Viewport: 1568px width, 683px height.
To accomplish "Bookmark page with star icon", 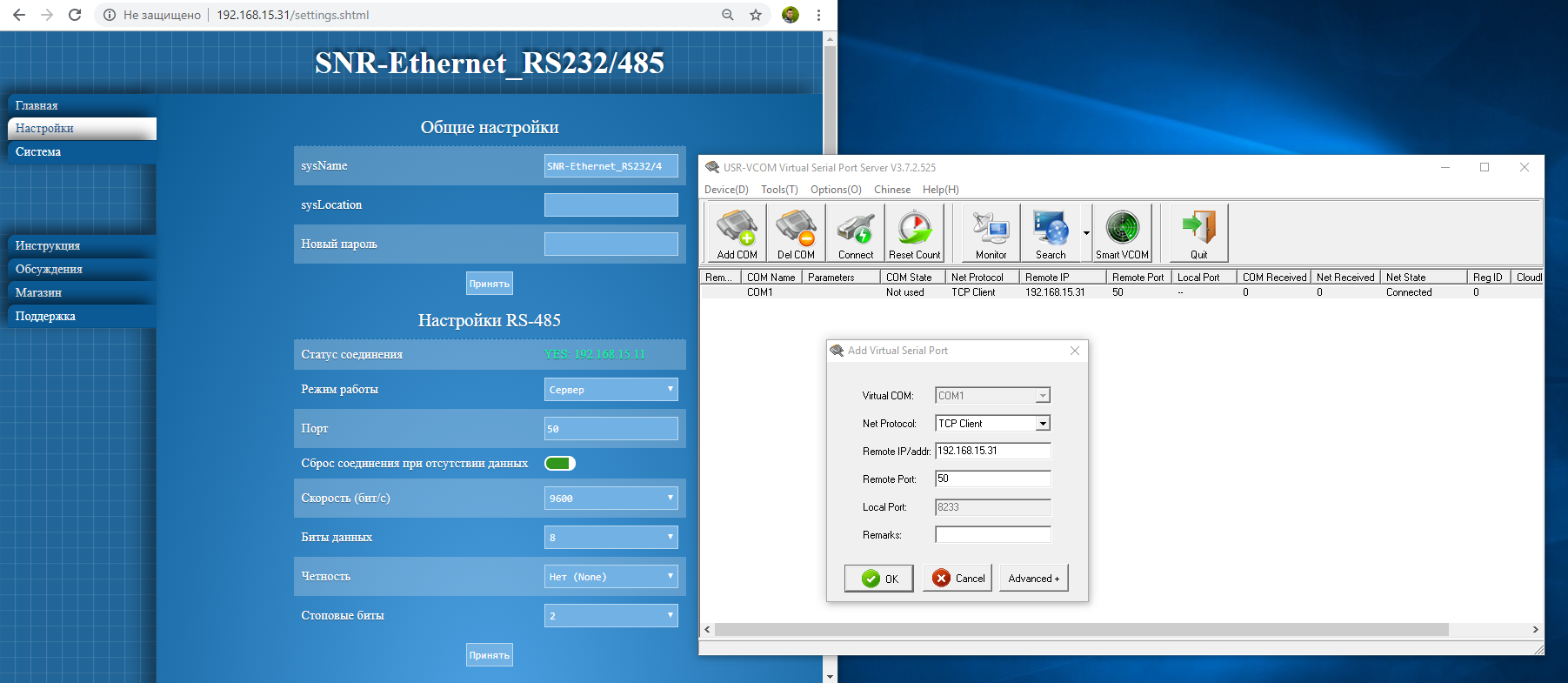I will coord(756,15).
